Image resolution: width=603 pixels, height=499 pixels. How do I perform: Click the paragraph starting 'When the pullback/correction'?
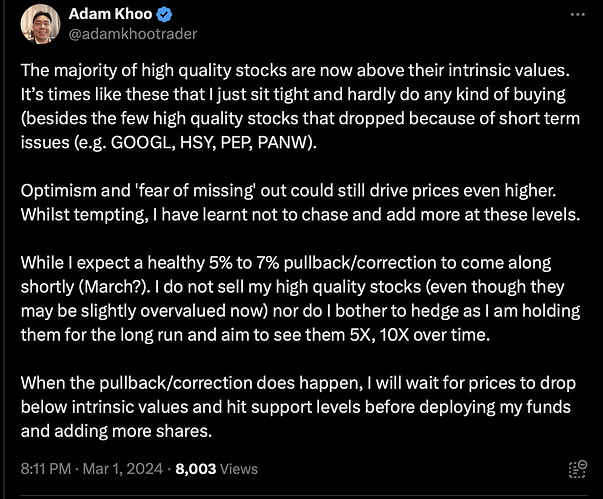pyautogui.click(x=298, y=407)
